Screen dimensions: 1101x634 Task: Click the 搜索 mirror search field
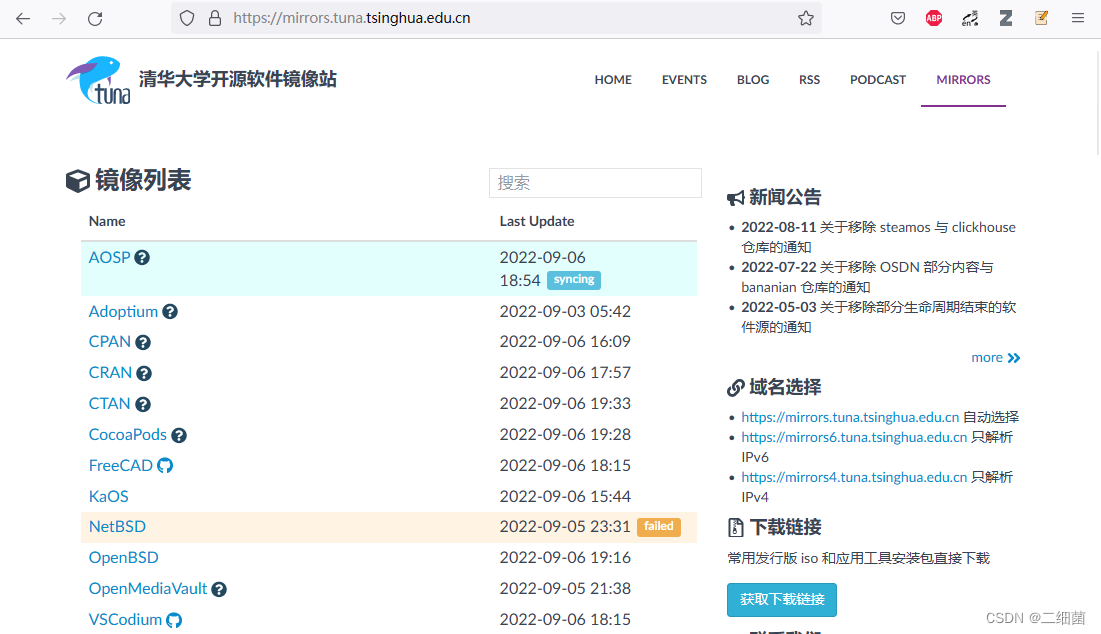click(595, 183)
